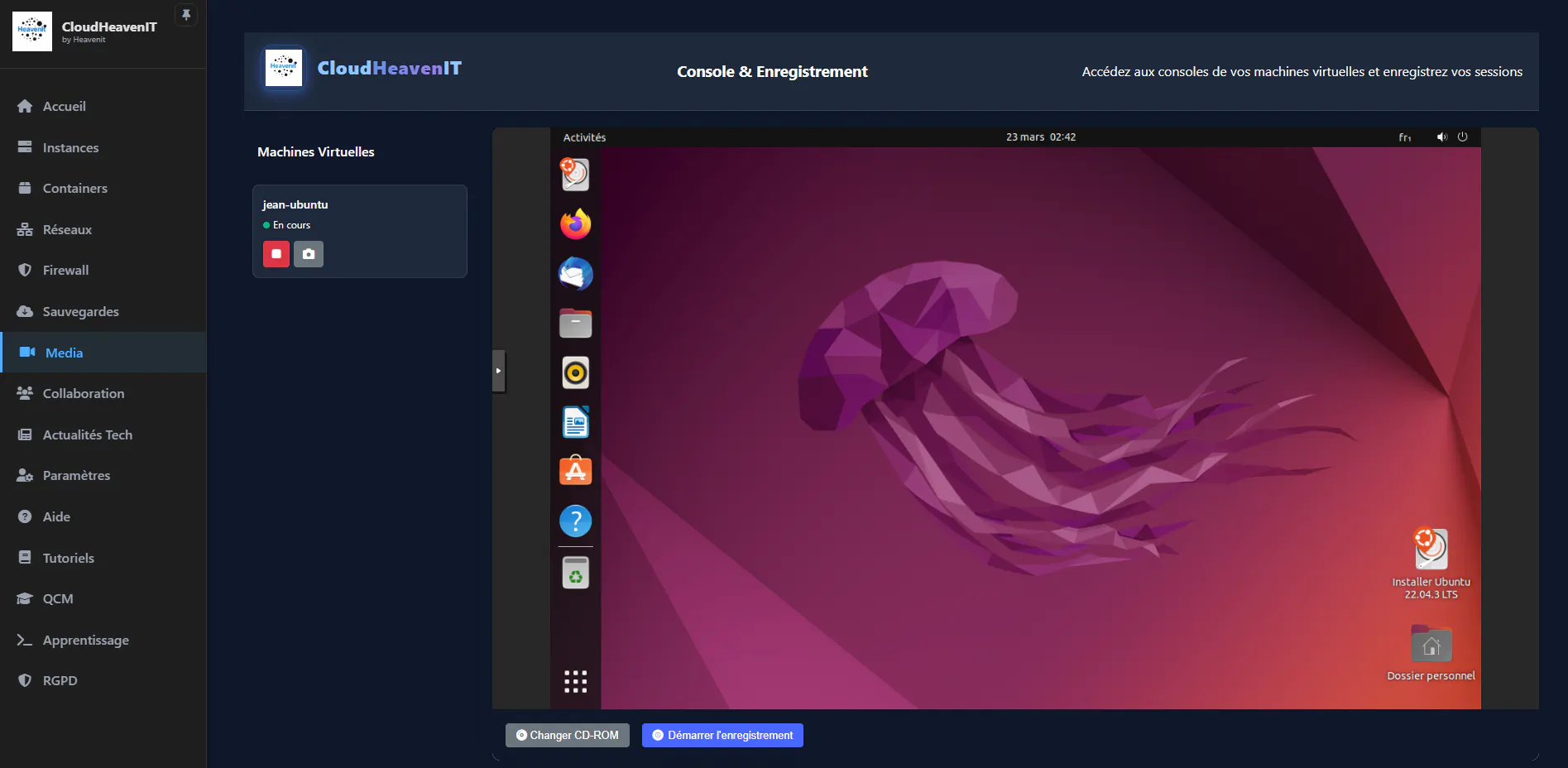Open the Trash in the Ubuntu dock

coord(575,573)
